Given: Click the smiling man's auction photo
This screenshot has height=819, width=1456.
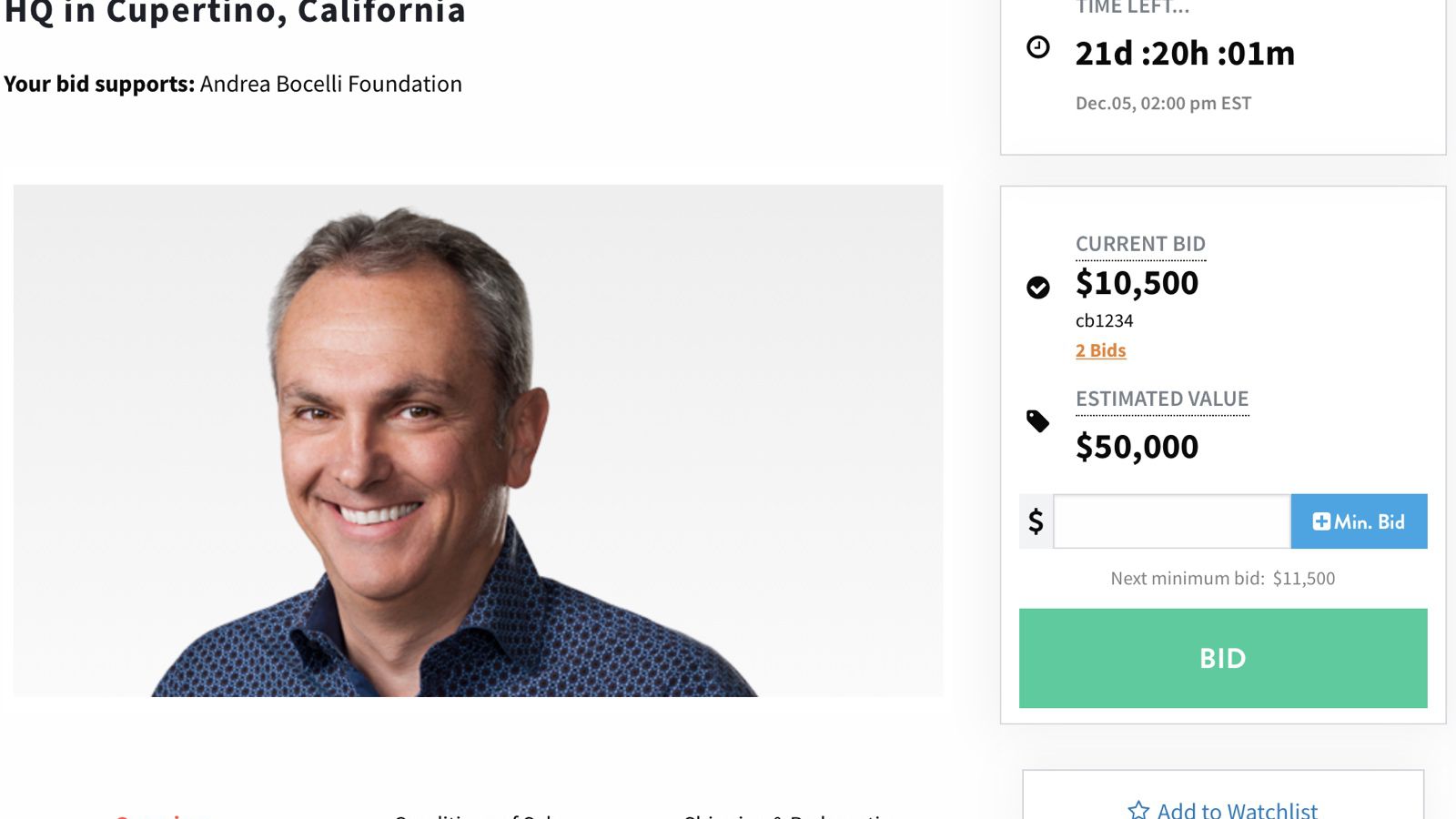Looking at the screenshot, I should [478, 440].
